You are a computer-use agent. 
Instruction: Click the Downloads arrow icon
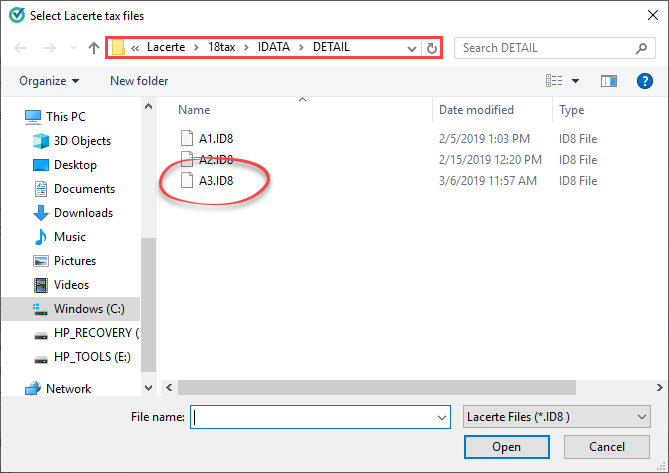point(41,213)
